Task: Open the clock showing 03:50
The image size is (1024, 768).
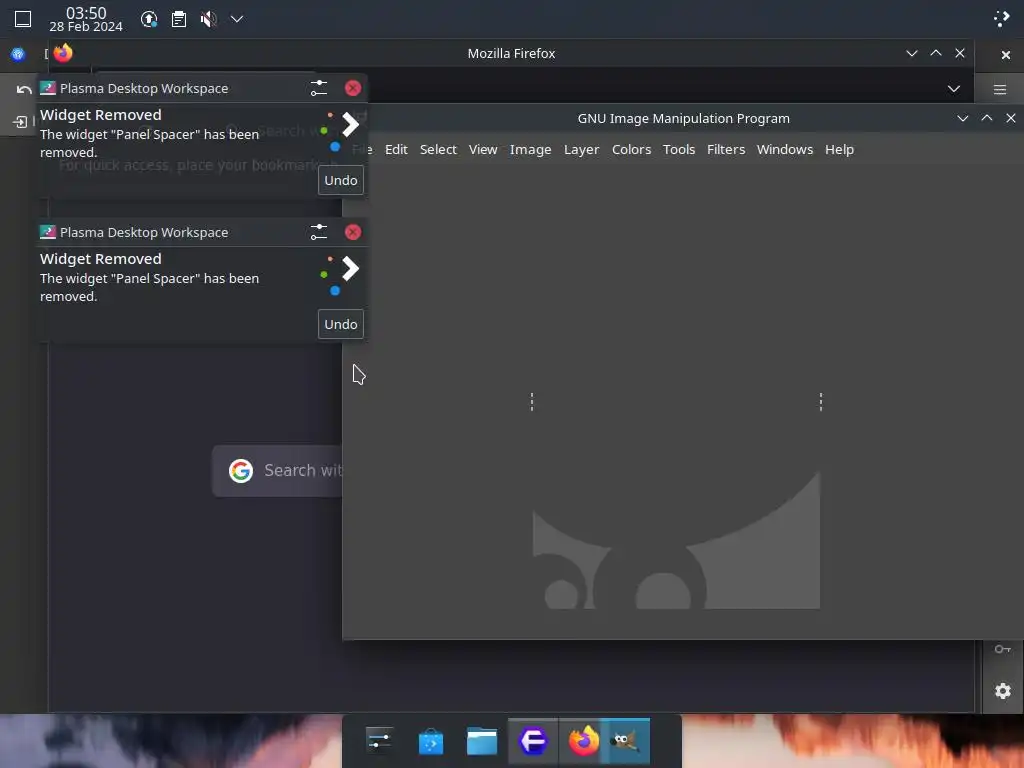Action: pyautogui.click(x=86, y=20)
